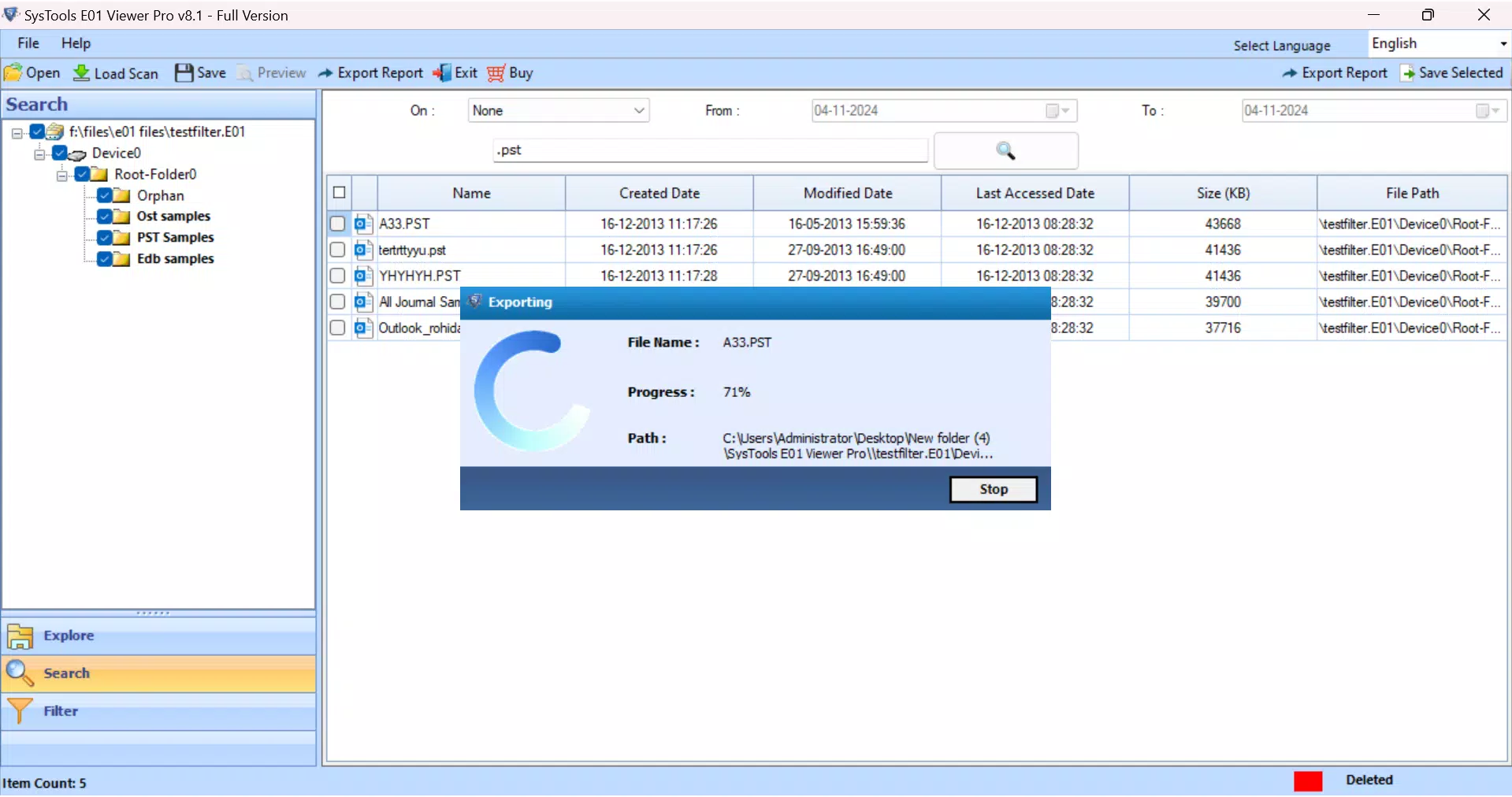
Task: Collapse the Root-Folder0 tree node
Action: (x=62, y=176)
